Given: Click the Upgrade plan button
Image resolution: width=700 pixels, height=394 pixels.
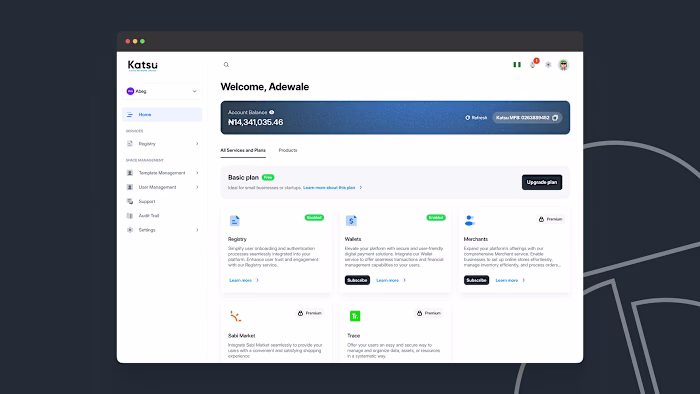Looking at the screenshot, I should point(542,182).
